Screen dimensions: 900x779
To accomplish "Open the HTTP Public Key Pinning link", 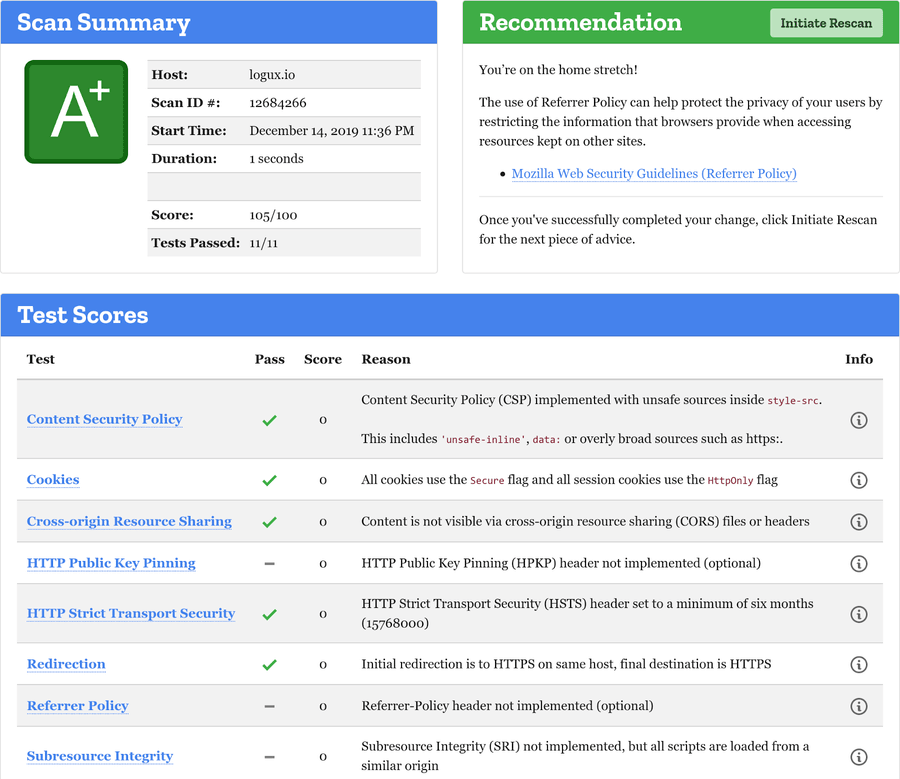I will [x=110, y=563].
